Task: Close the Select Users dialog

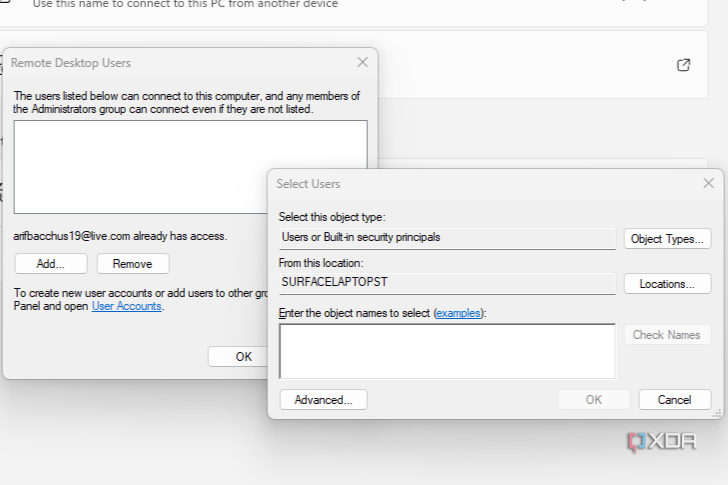Action: coord(708,183)
